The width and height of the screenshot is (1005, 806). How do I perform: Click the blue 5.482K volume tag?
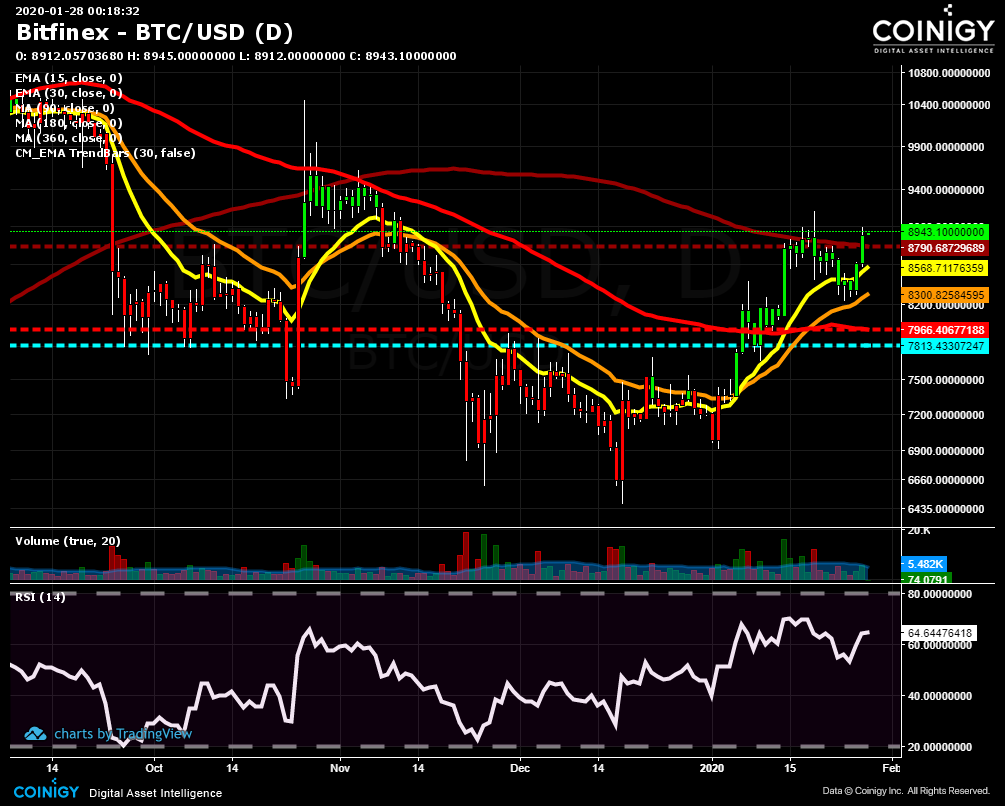[x=924, y=564]
